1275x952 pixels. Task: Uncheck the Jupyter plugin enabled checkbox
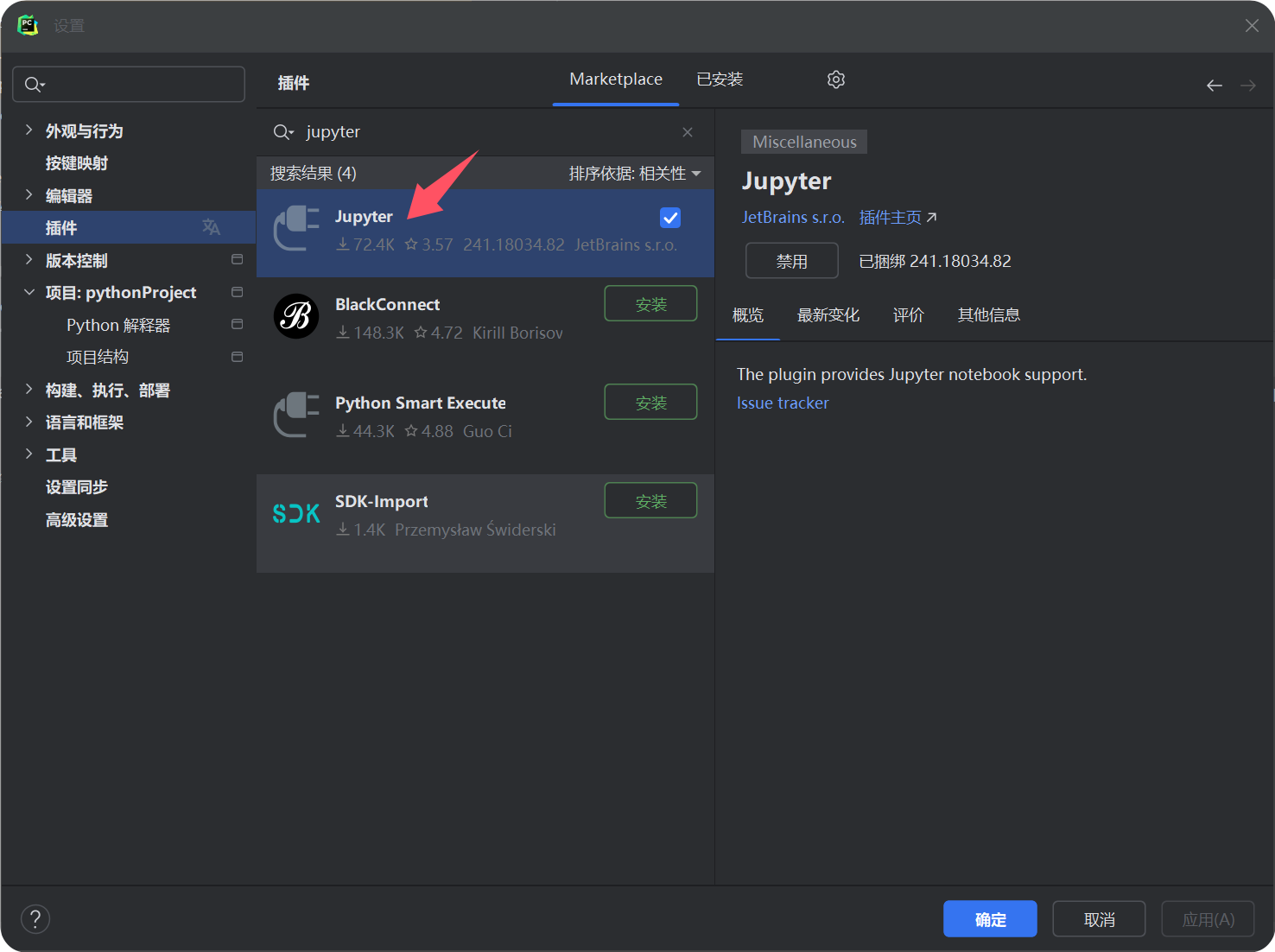[670, 218]
